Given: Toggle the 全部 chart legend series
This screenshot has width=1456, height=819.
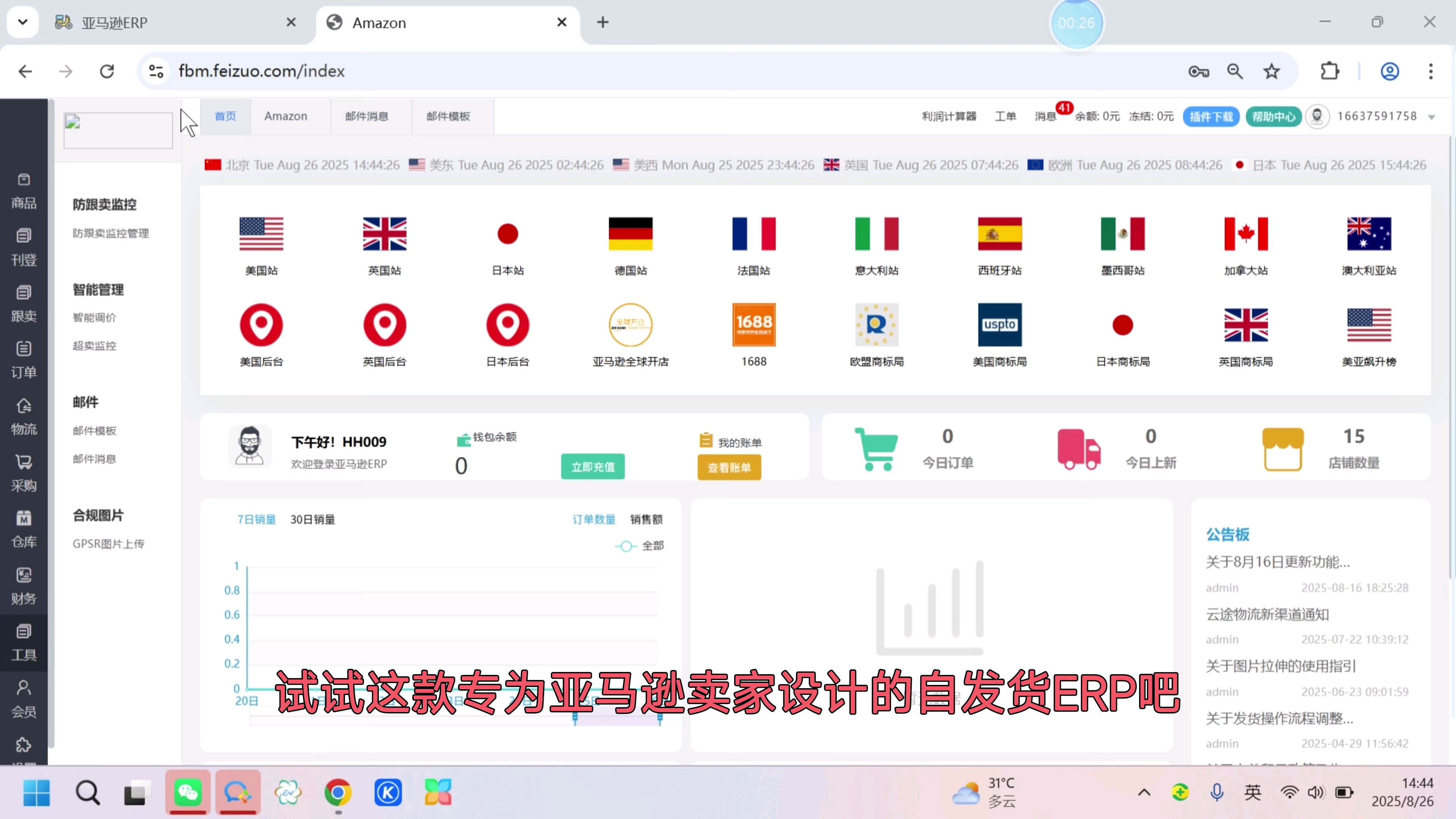Looking at the screenshot, I should coord(639,546).
